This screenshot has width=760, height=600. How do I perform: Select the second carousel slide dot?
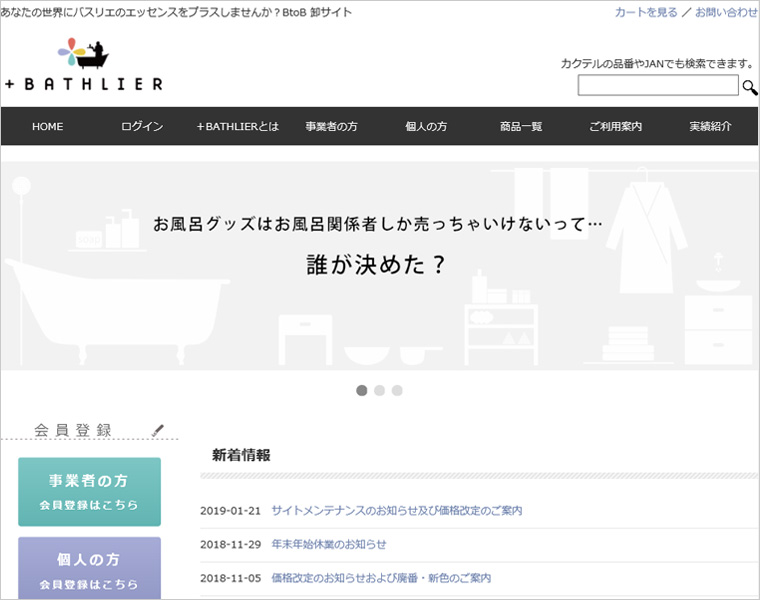click(380, 390)
